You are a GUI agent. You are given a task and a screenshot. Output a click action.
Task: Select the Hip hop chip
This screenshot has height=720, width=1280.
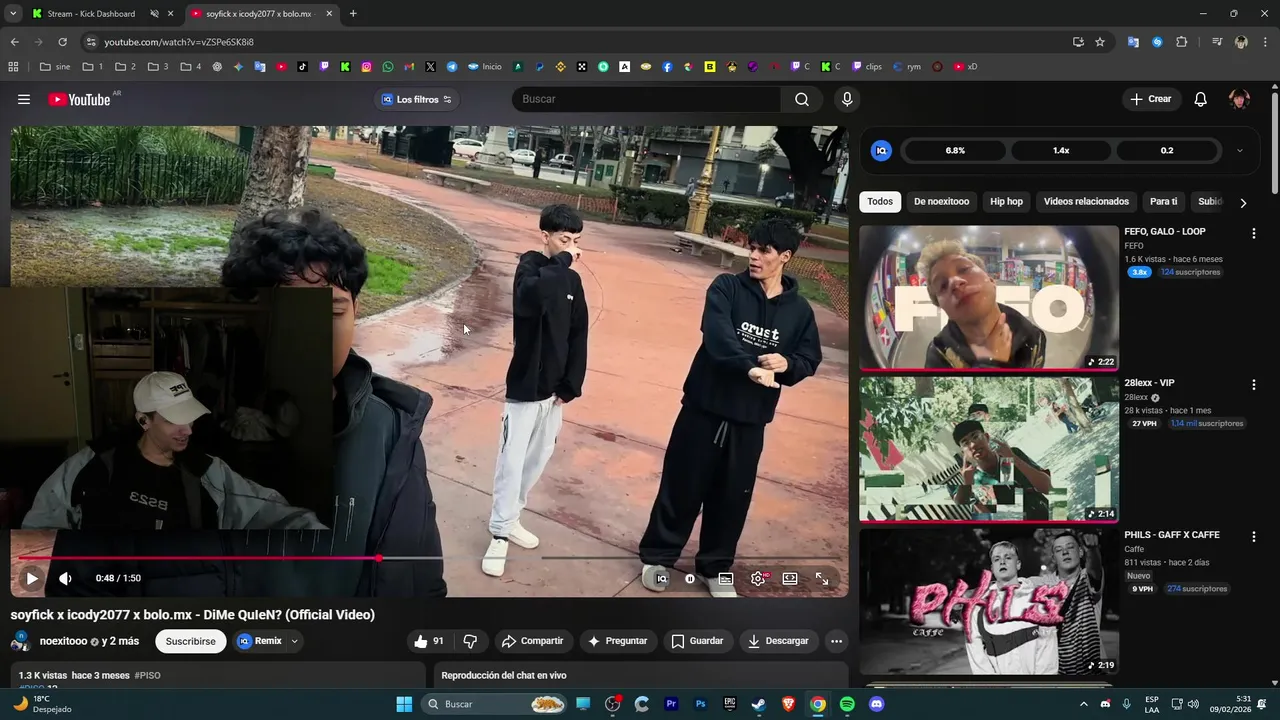point(1006,202)
